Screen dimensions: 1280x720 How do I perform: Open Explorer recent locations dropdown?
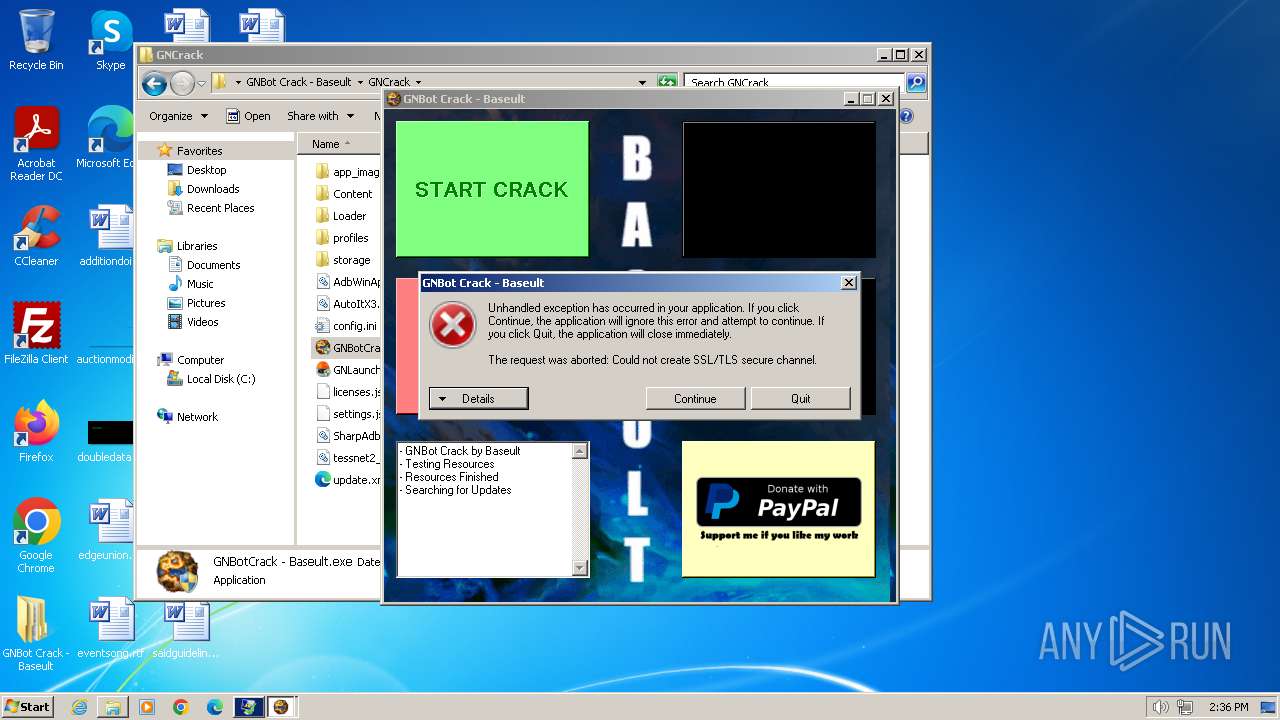click(x=201, y=83)
